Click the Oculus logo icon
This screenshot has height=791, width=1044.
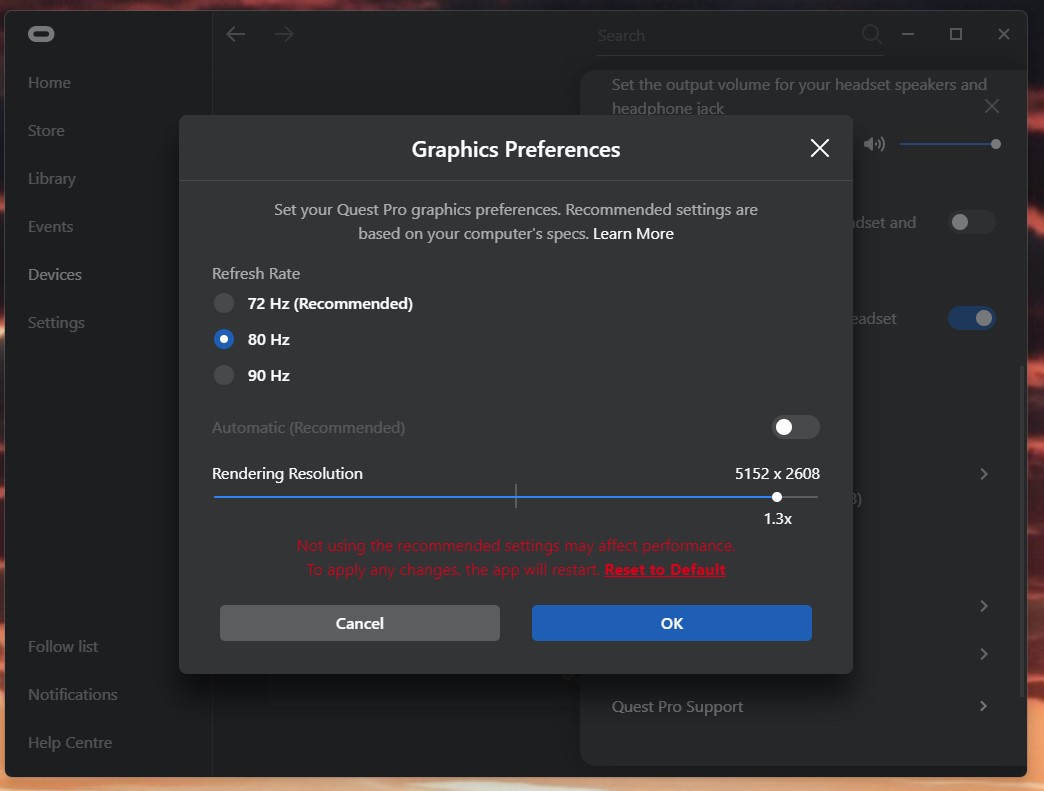pyautogui.click(x=41, y=34)
